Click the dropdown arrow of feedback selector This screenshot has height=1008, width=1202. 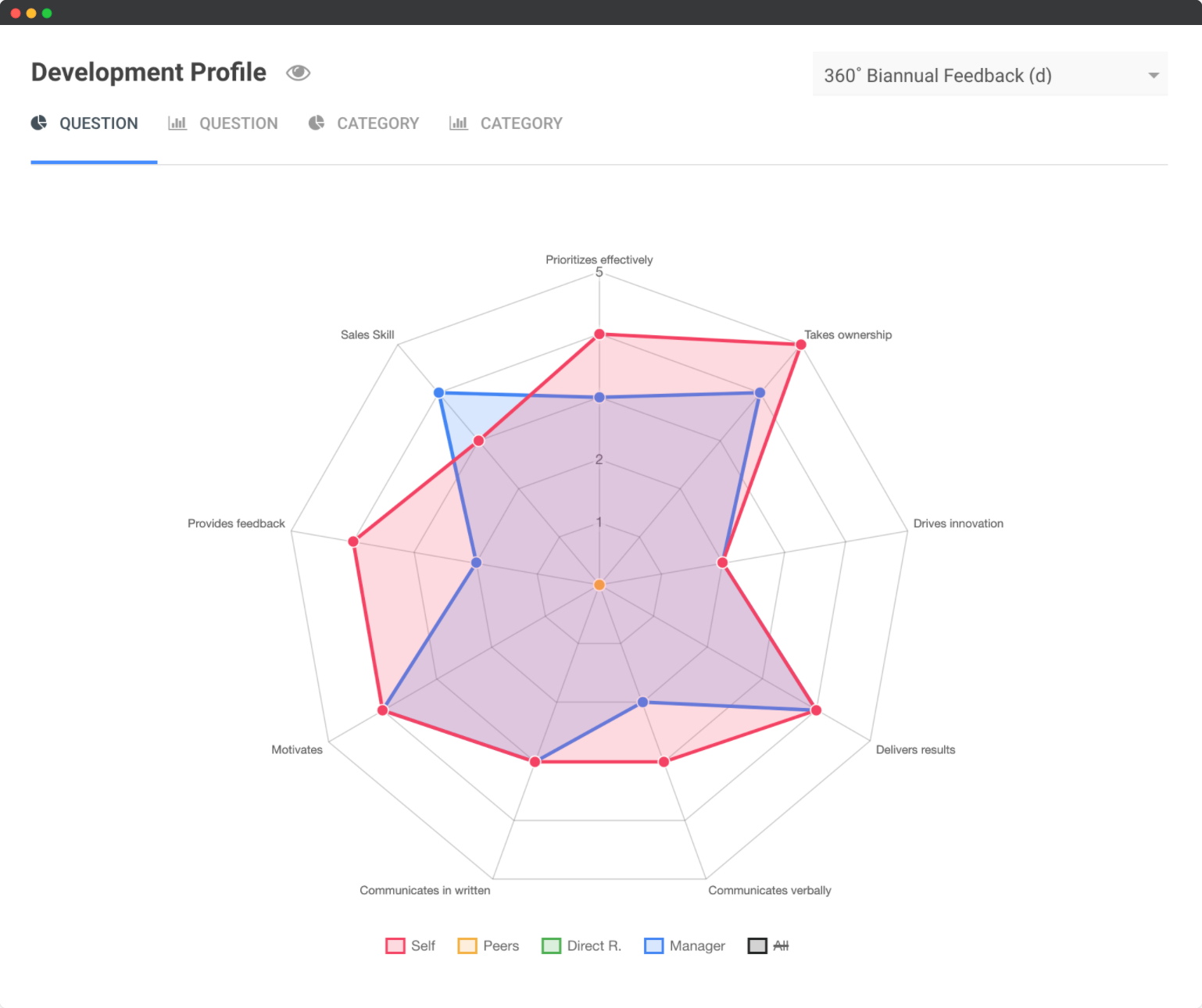click(1153, 76)
